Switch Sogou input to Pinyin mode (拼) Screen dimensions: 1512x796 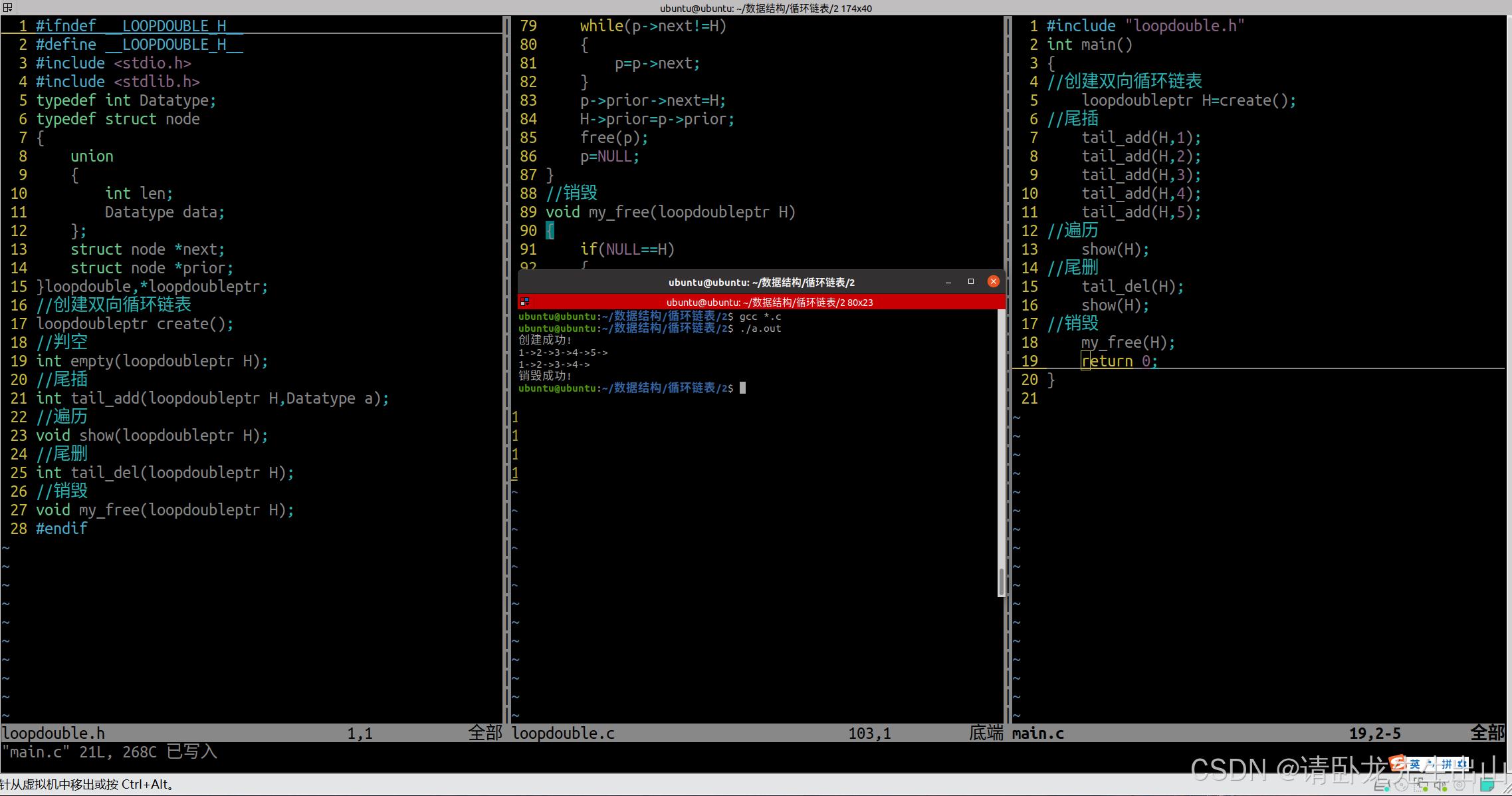coord(1447,764)
